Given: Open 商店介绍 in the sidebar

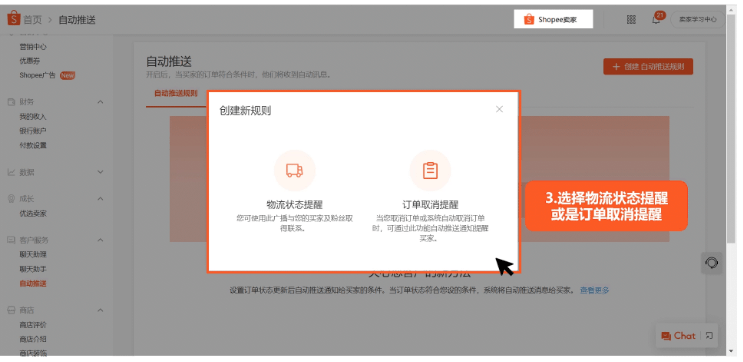Looking at the screenshot, I should coord(33,339).
